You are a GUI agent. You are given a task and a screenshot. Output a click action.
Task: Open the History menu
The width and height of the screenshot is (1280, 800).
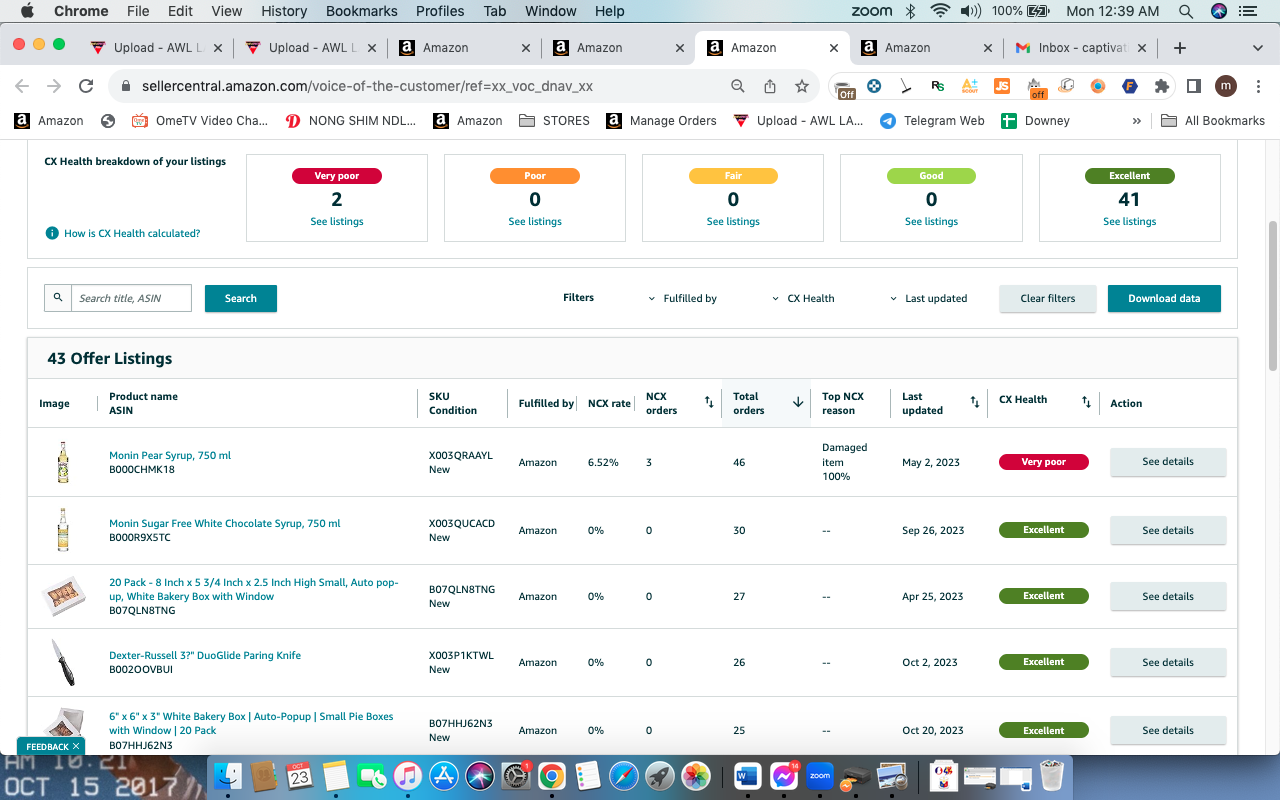click(x=284, y=11)
